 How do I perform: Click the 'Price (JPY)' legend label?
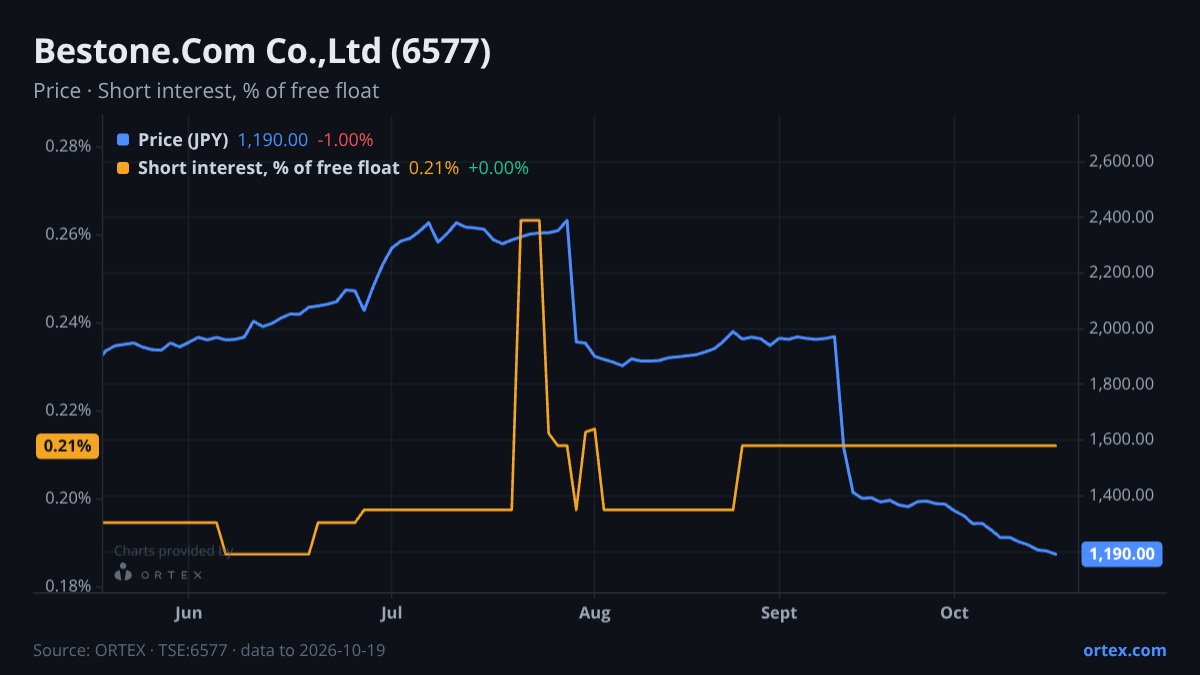point(184,140)
